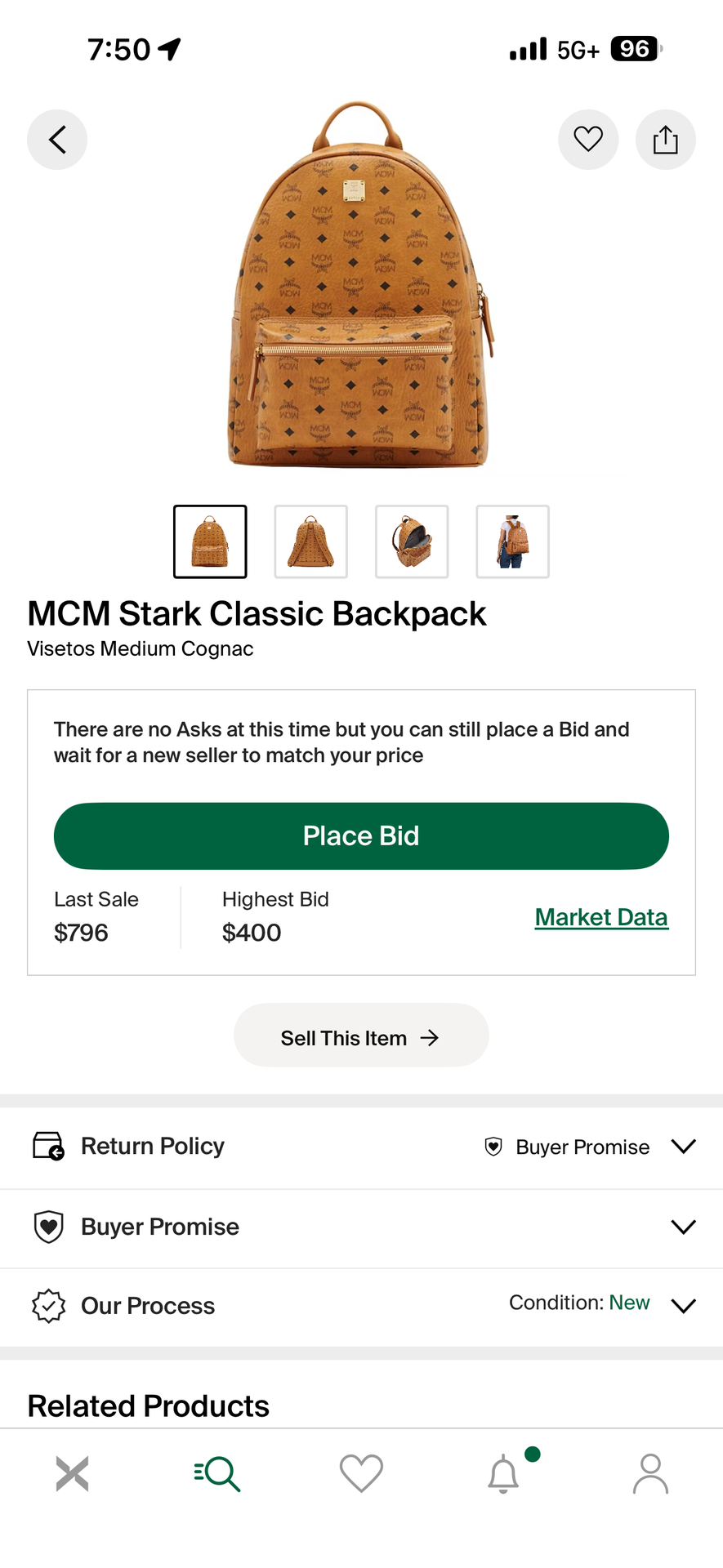723x1568 pixels.
Task: View the open-zipper backpack thumbnail
Action: point(411,541)
